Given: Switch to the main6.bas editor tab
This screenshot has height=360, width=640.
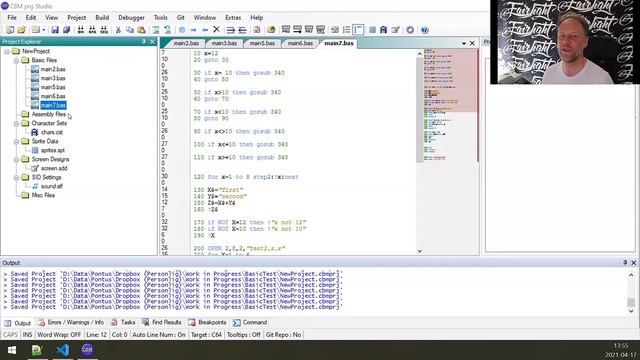Looking at the screenshot, I should point(300,43).
